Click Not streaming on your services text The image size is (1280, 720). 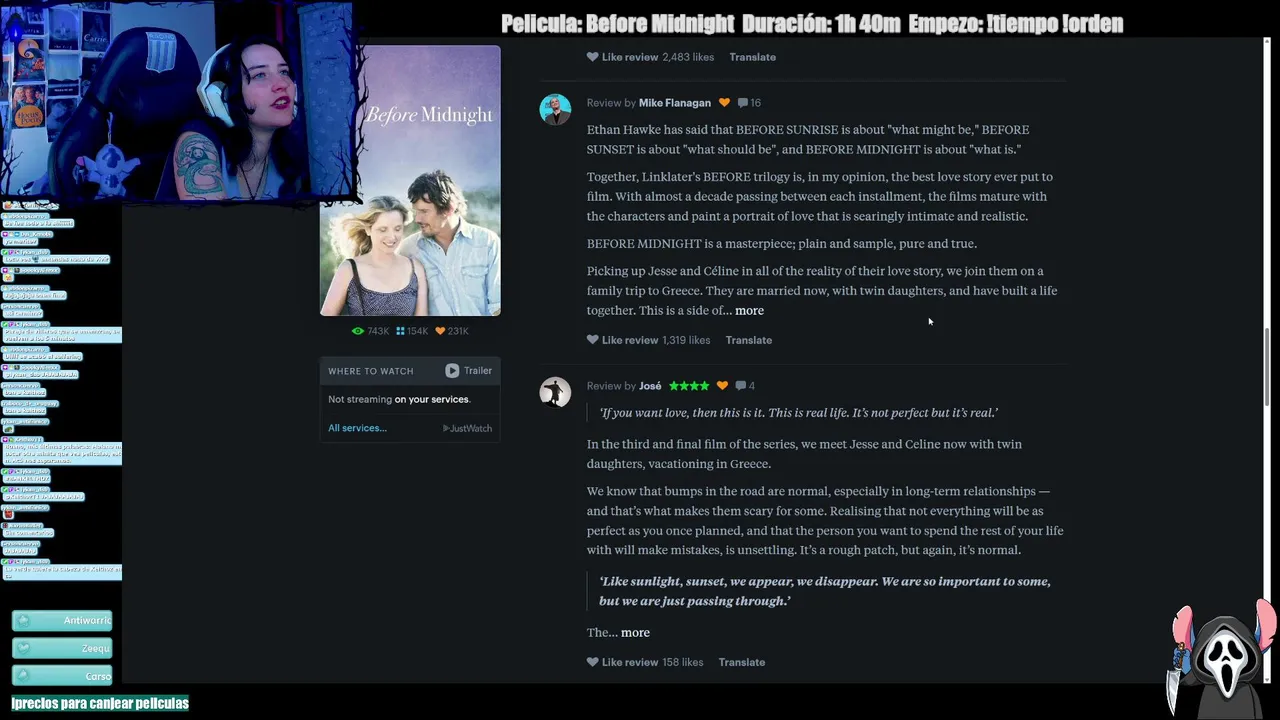399,399
